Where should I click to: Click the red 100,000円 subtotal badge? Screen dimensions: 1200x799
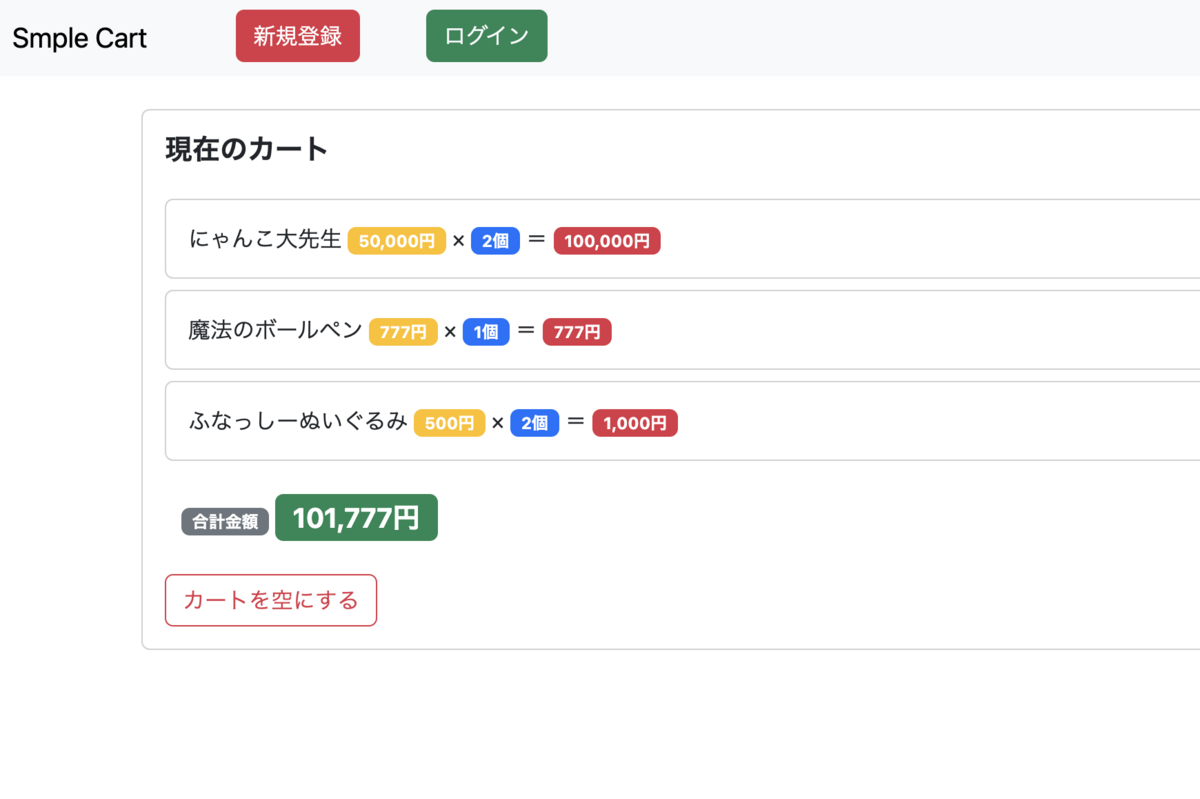tap(607, 240)
